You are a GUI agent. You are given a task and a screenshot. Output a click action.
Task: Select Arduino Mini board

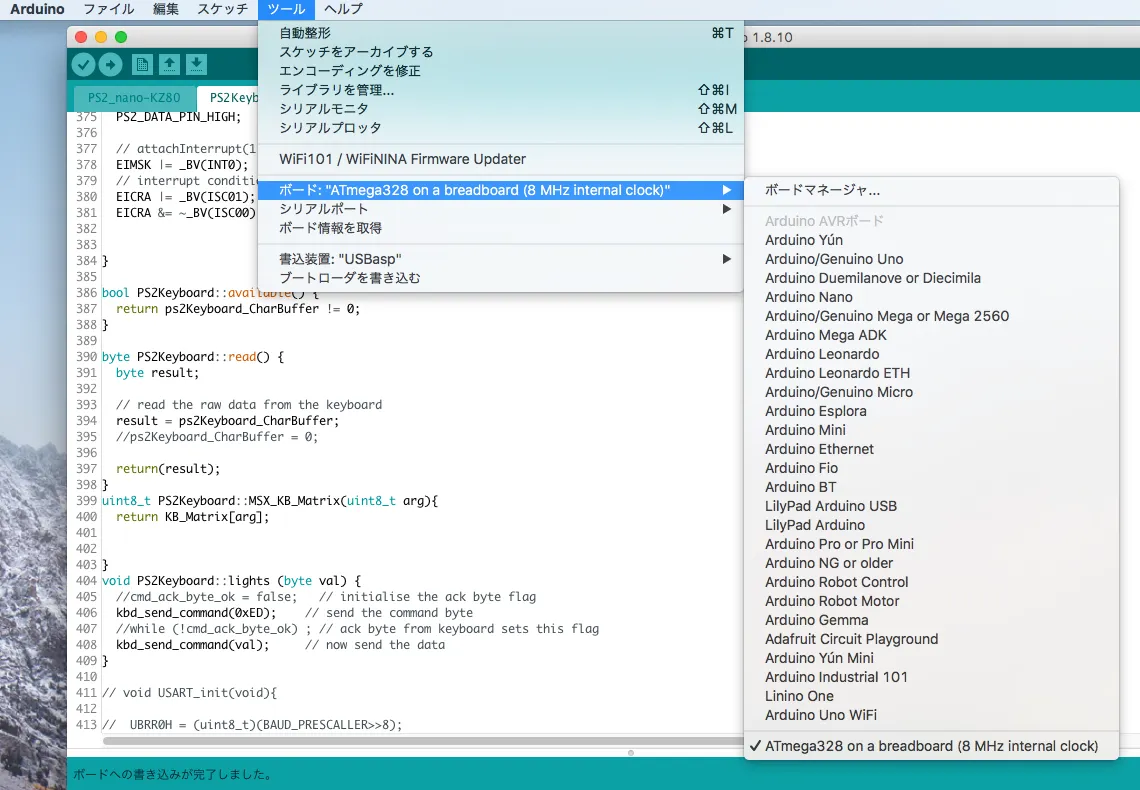931,430
